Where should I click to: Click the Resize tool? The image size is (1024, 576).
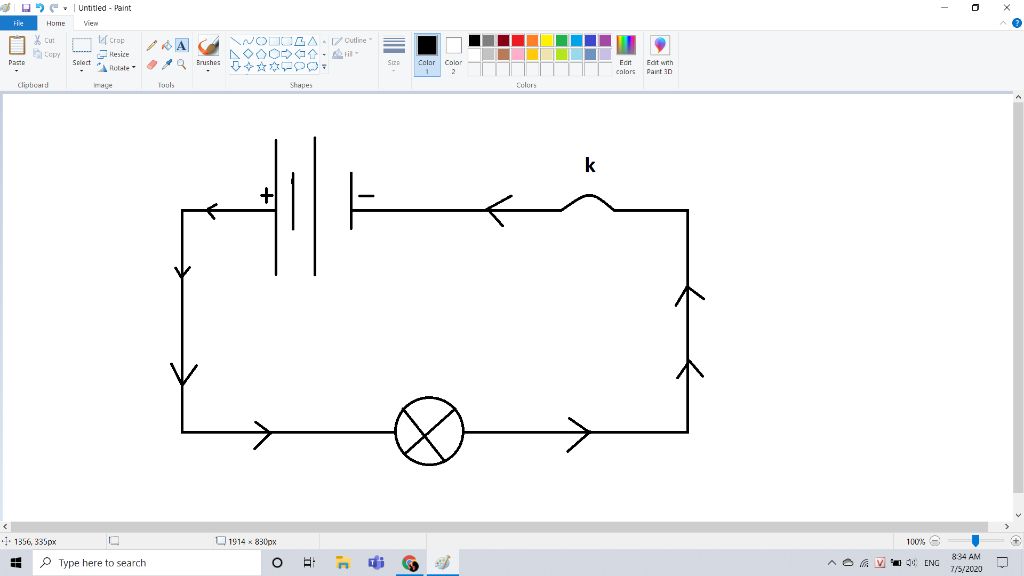tap(114, 54)
